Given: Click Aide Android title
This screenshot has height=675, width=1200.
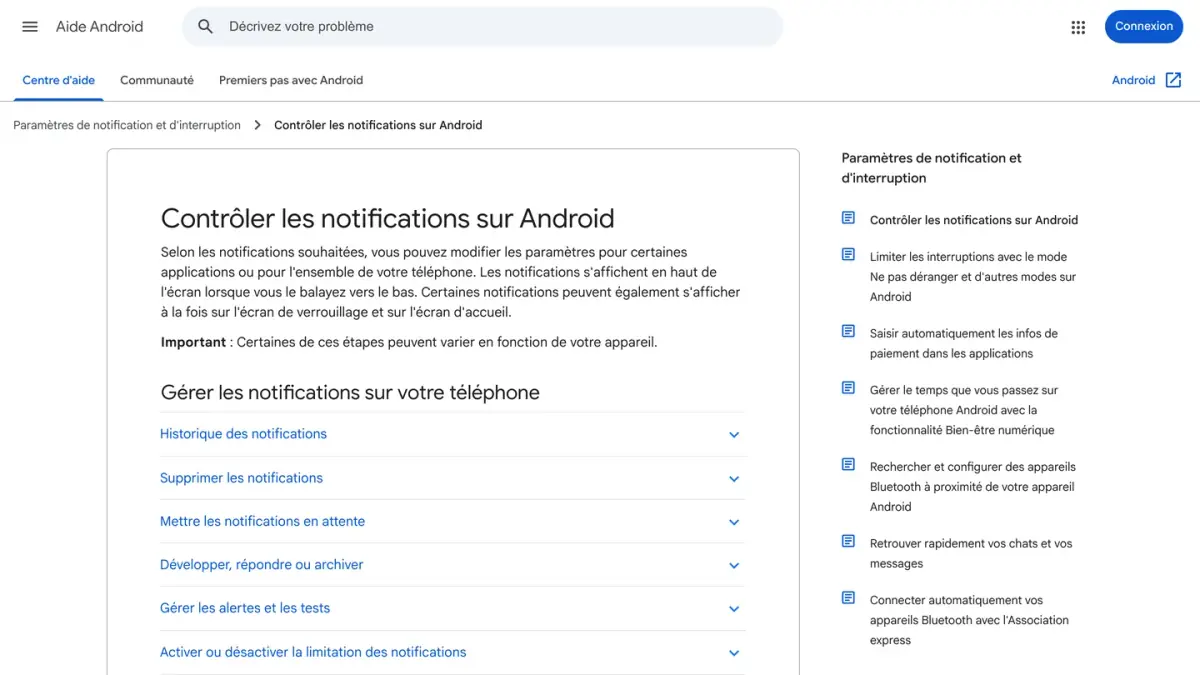Looking at the screenshot, I should (100, 27).
